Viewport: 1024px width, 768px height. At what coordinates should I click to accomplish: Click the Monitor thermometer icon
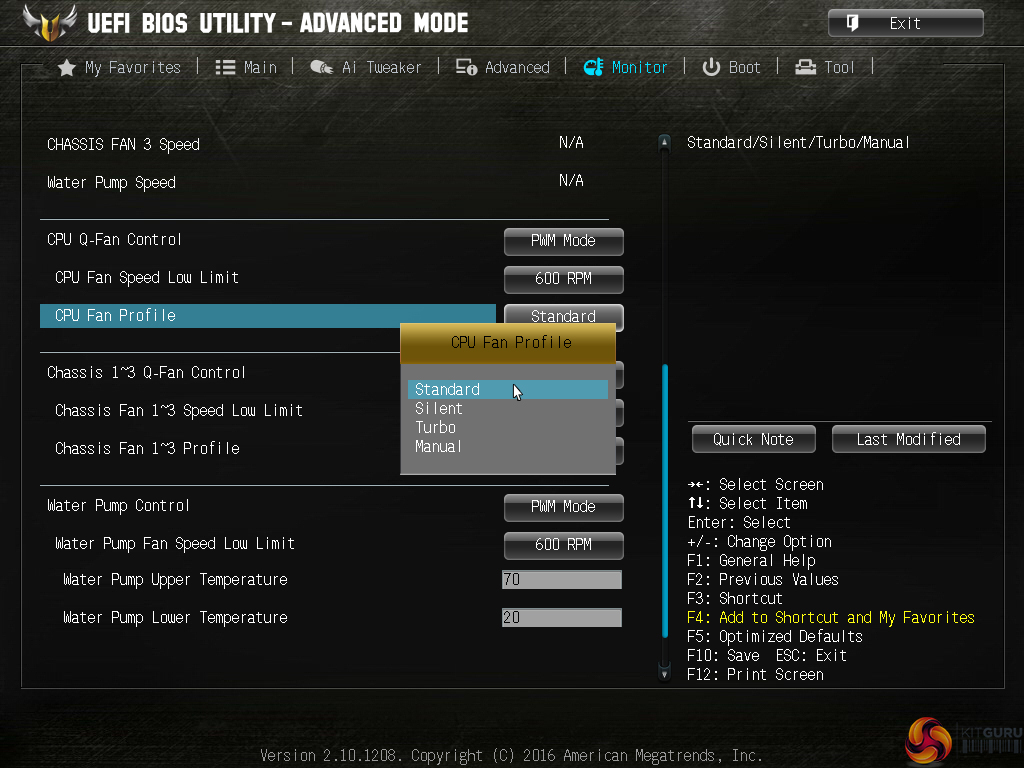[593, 67]
